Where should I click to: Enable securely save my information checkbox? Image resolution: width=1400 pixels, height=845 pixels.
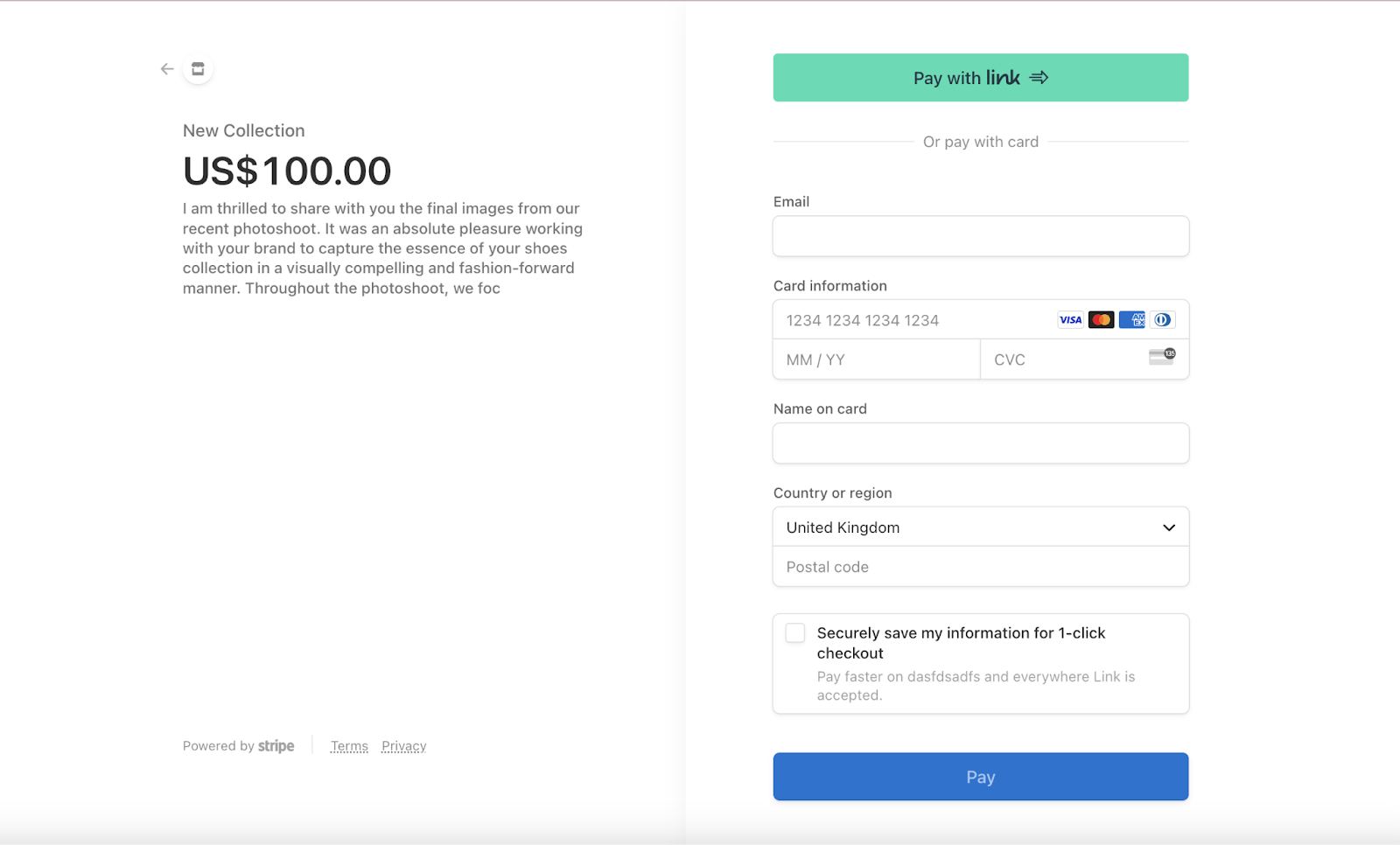click(x=794, y=632)
